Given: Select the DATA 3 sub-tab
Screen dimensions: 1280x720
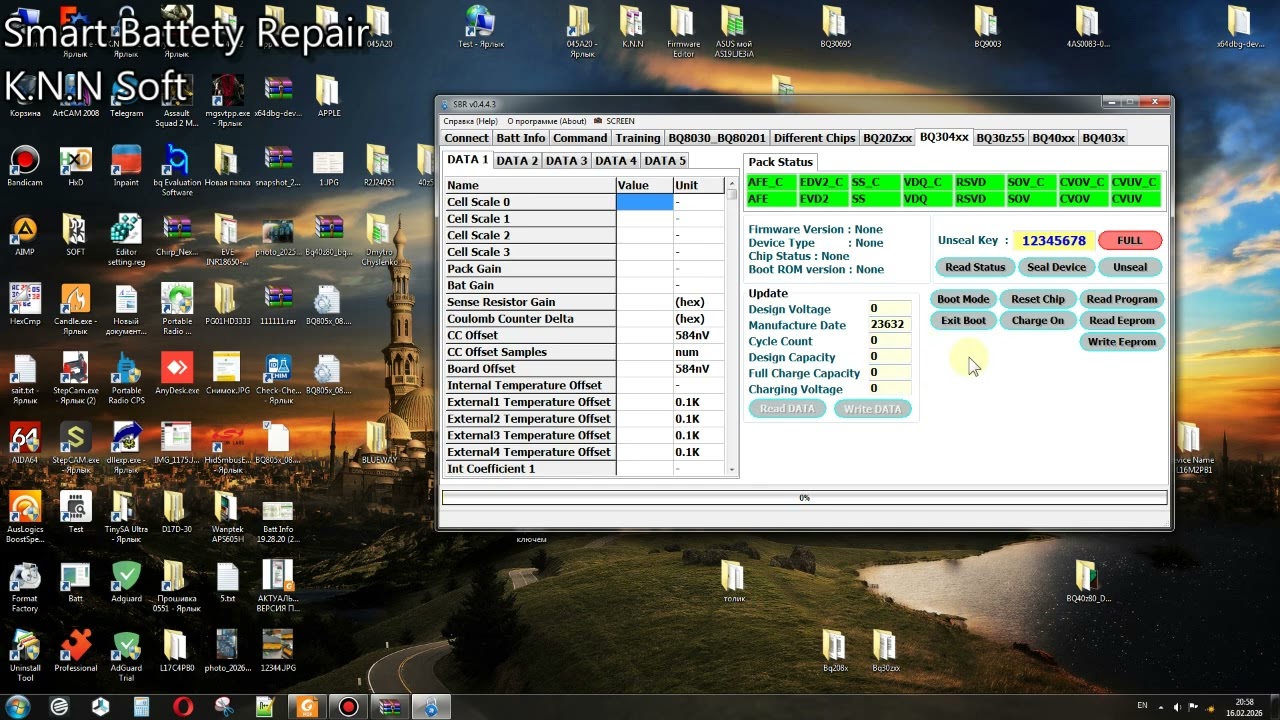Looking at the screenshot, I should pos(566,161).
